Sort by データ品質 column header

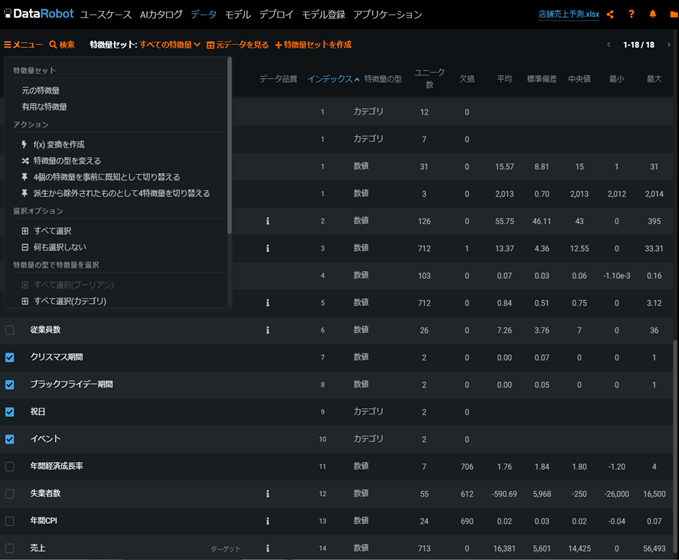pos(278,79)
